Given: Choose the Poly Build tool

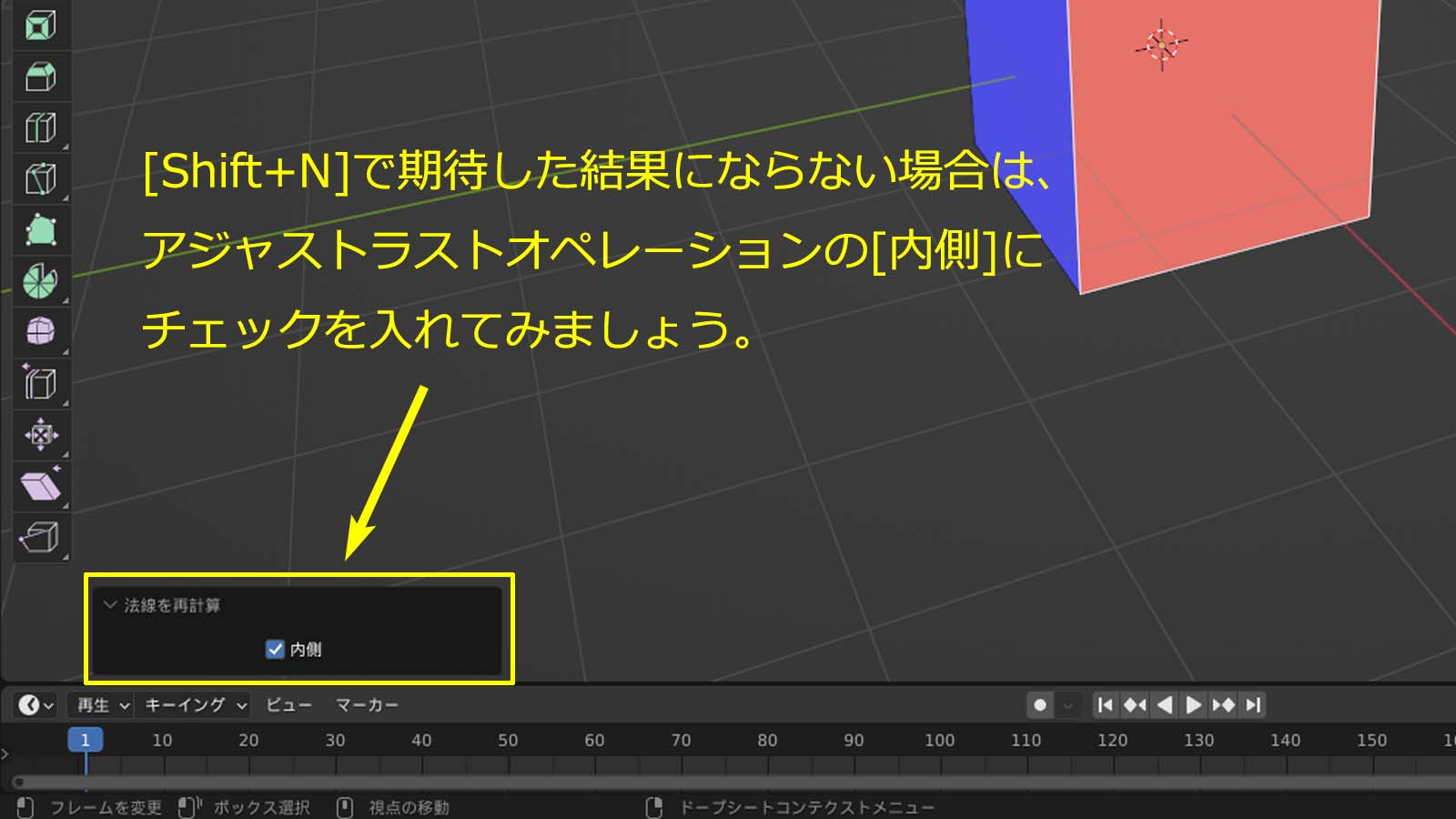Looking at the screenshot, I should [x=40, y=230].
